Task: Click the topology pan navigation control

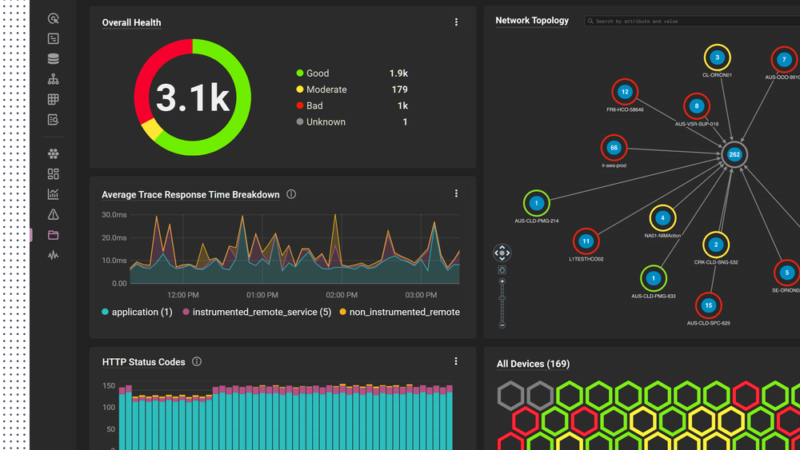Action: (502, 253)
